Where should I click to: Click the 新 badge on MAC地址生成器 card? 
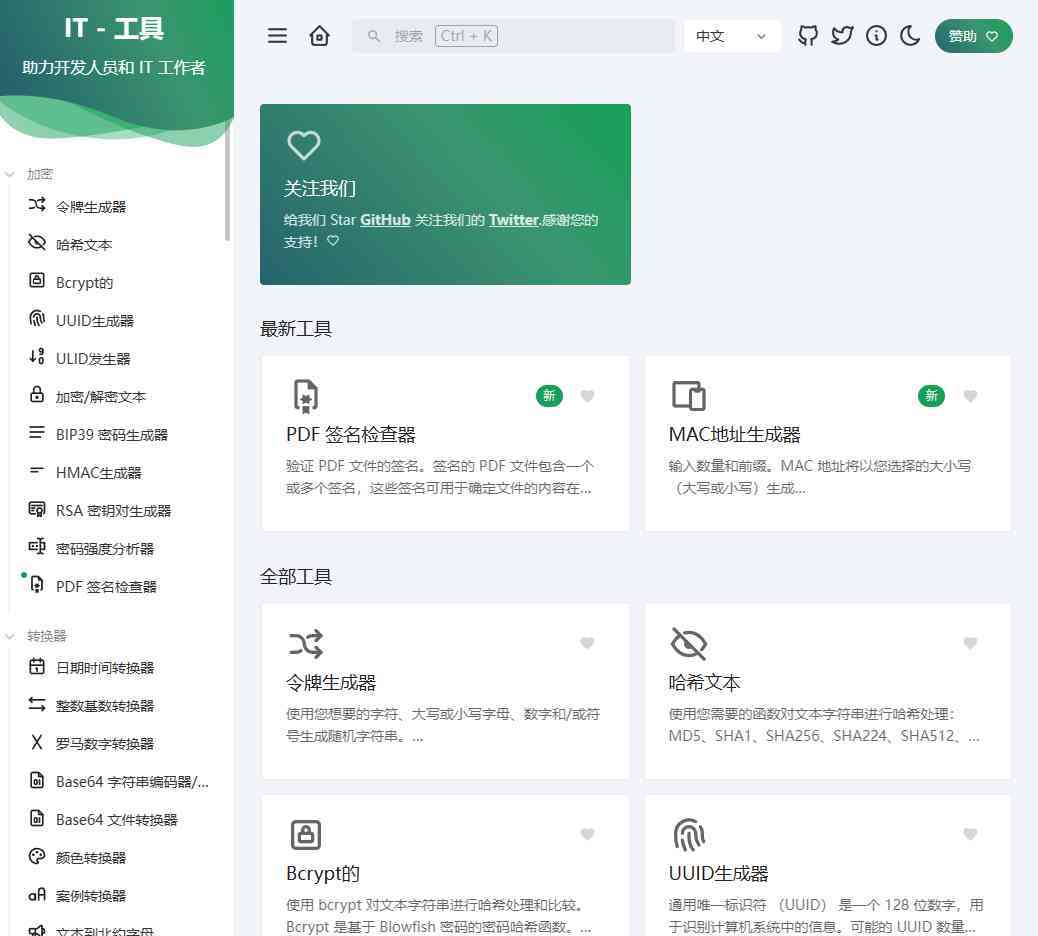click(x=931, y=396)
